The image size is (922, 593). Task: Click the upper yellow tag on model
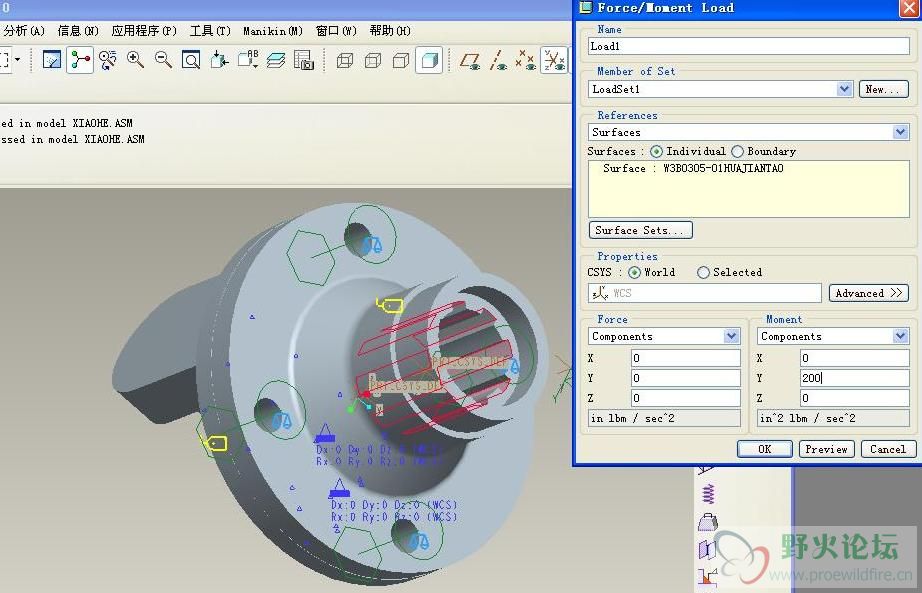390,306
